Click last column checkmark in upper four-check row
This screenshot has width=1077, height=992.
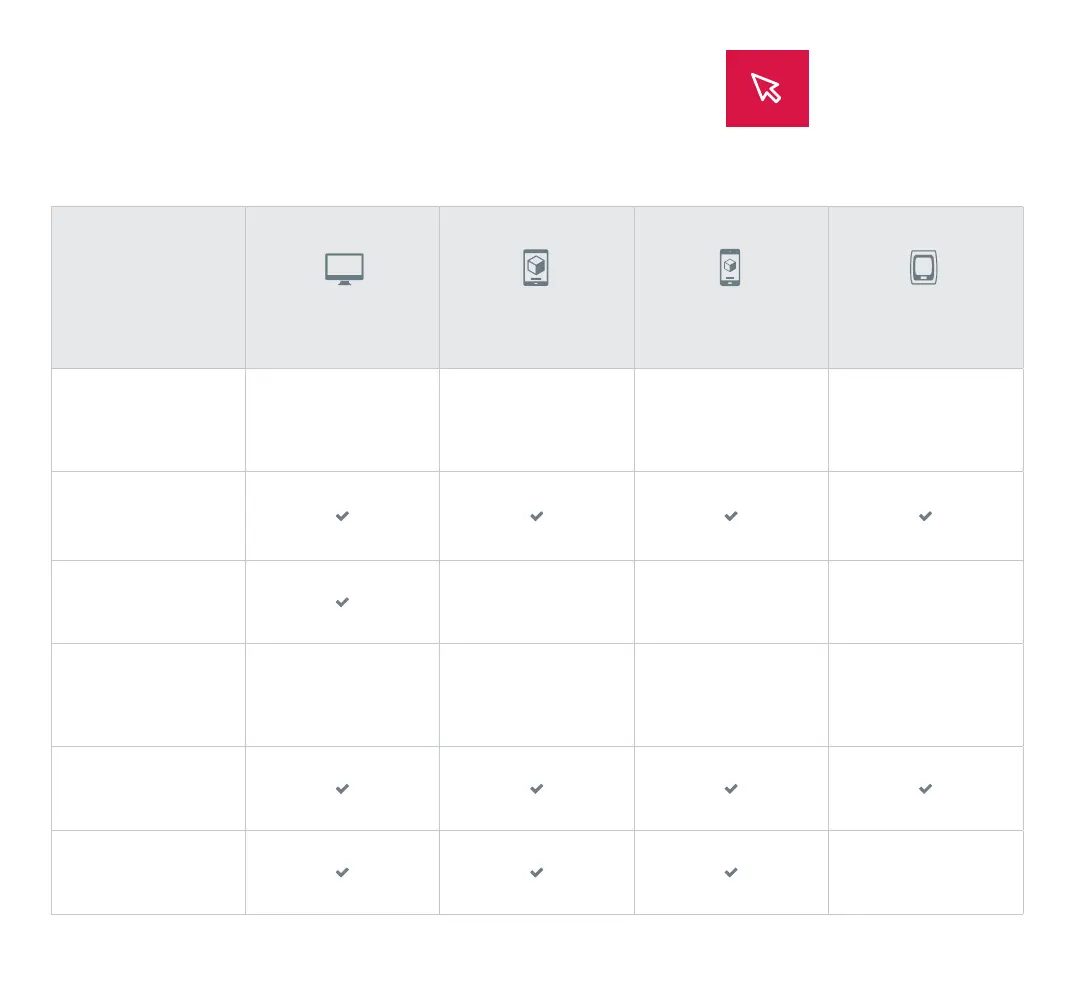925,516
